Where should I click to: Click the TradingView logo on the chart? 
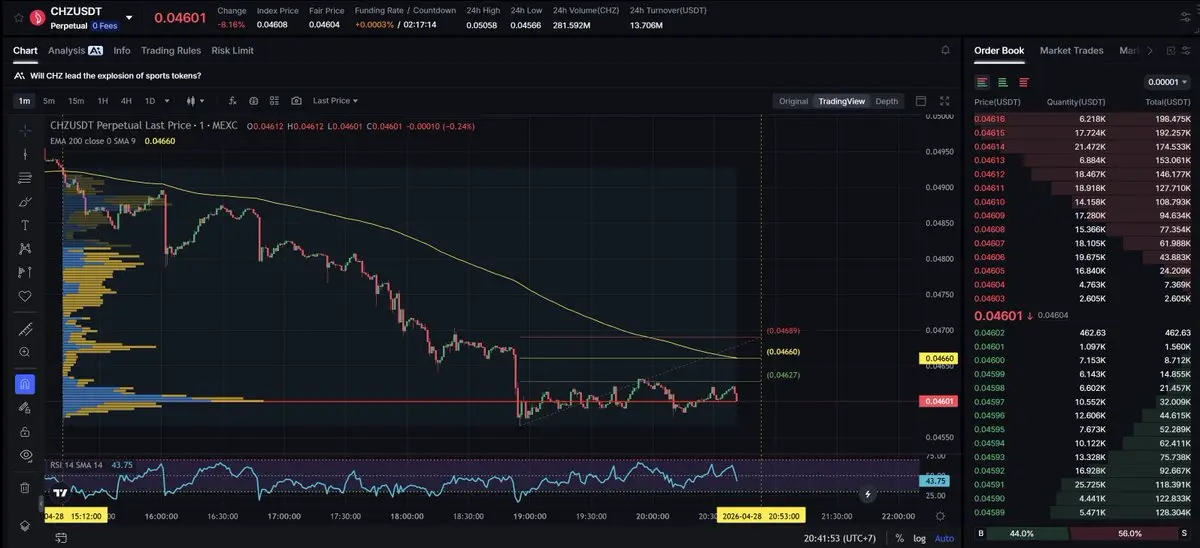(60, 493)
